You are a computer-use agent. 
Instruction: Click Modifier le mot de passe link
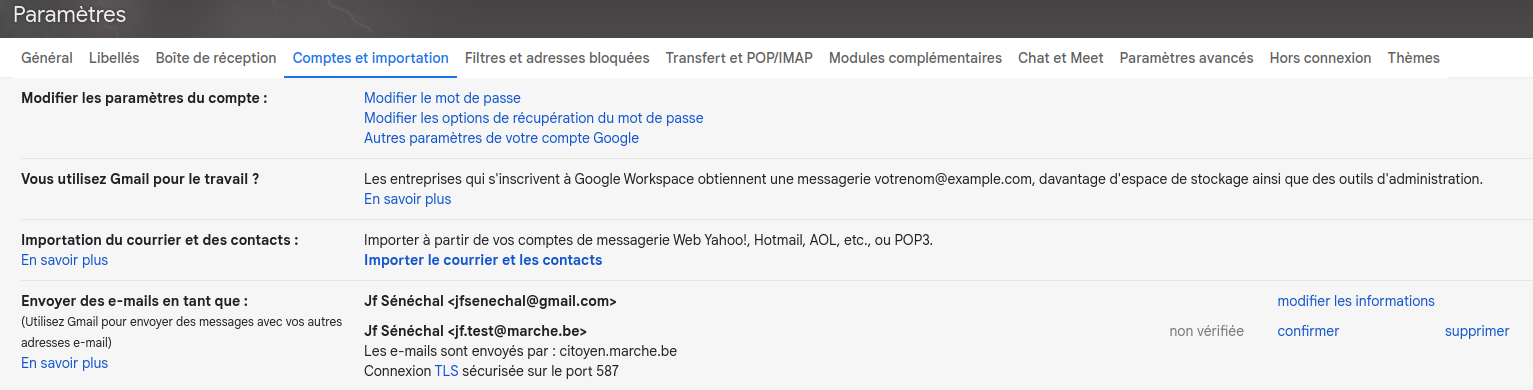(442, 98)
